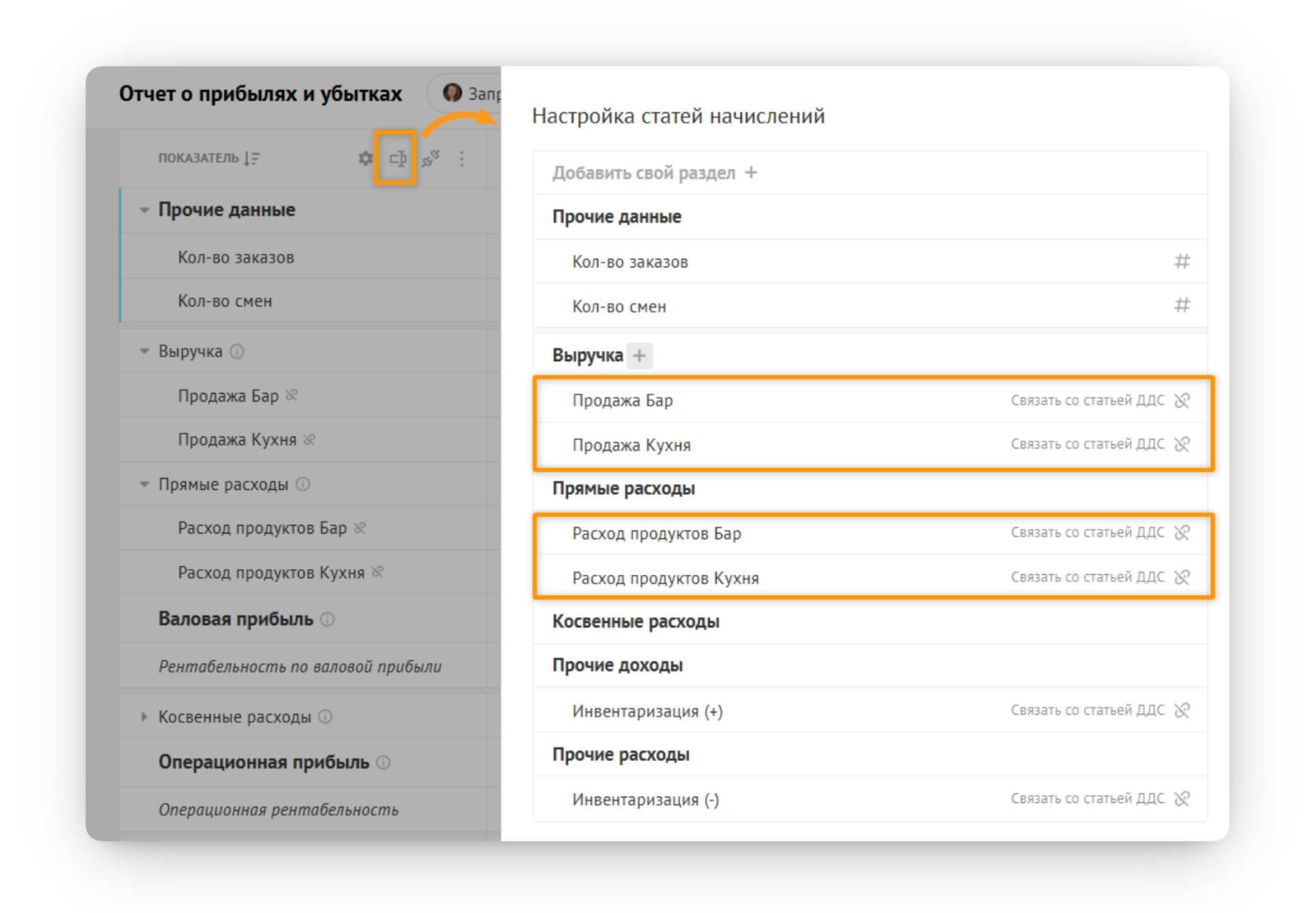Open the three-dots more menu in the header
This screenshot has height=913, width=1316.
pyautogui.click(x=462, y=159)
